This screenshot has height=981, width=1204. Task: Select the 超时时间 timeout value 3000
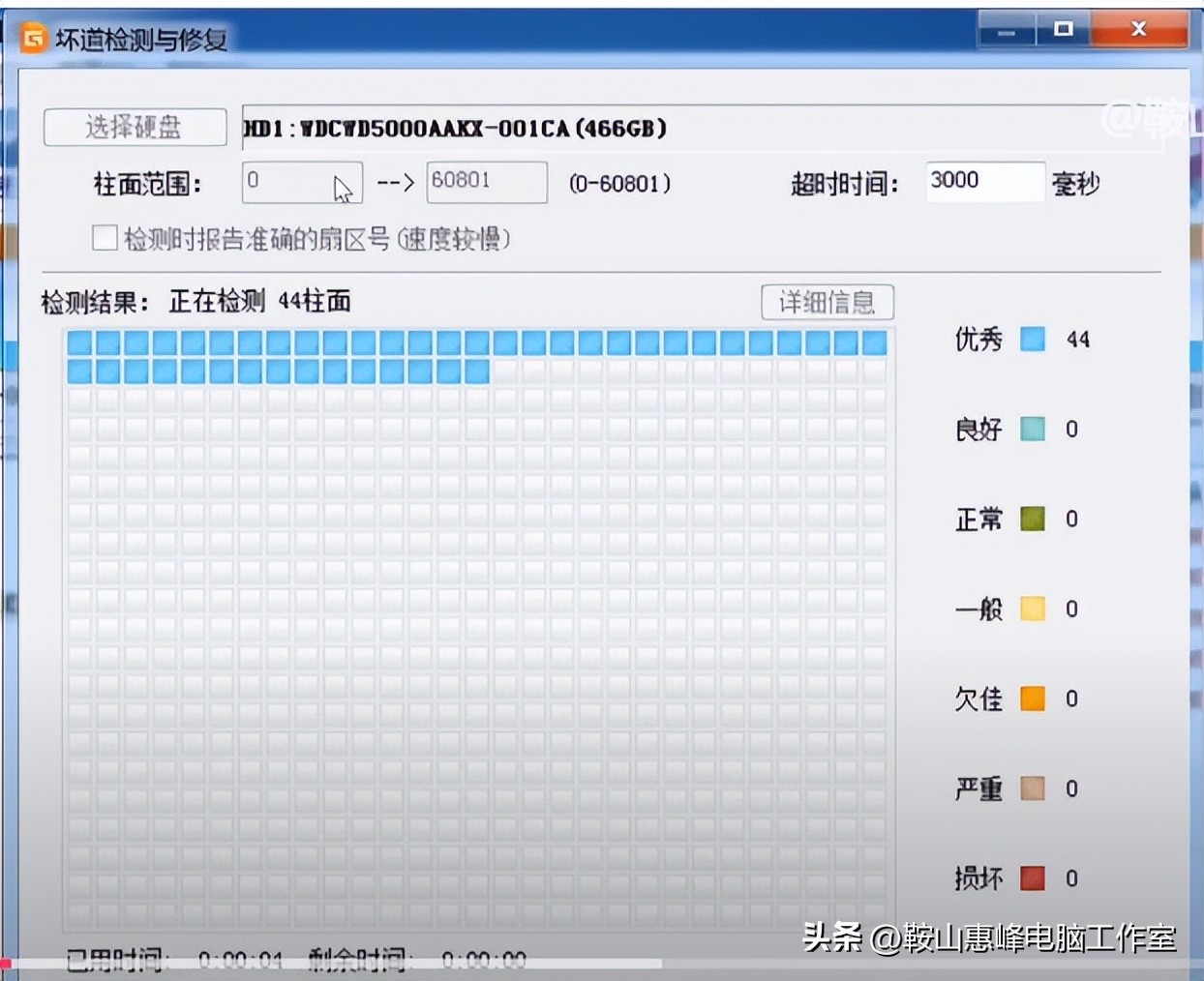point(983,181)
